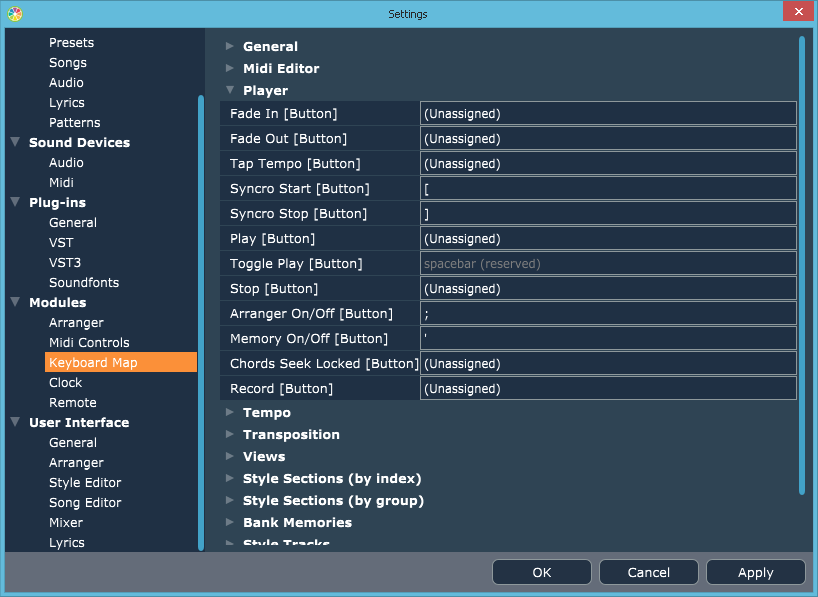
Task: Select Audio under Sound Devices
Action: point(66,163)
